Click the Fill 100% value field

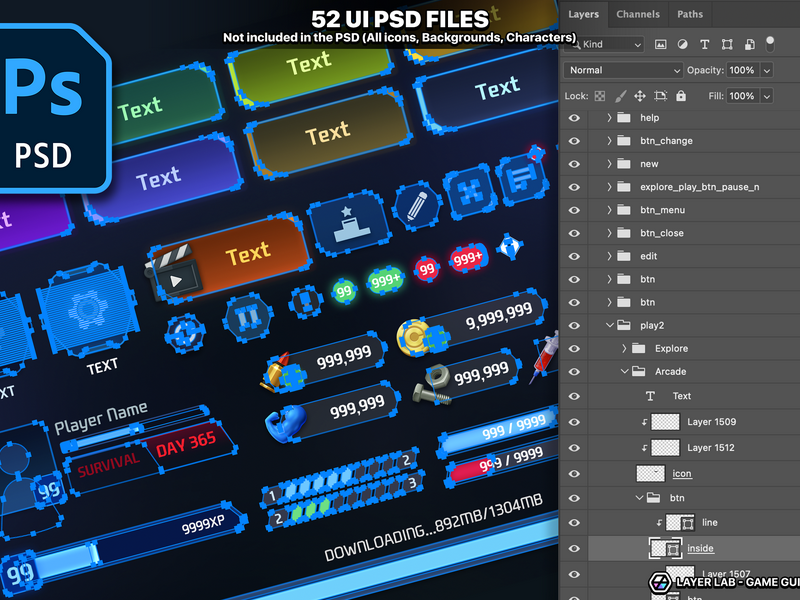tap(742, 96)
